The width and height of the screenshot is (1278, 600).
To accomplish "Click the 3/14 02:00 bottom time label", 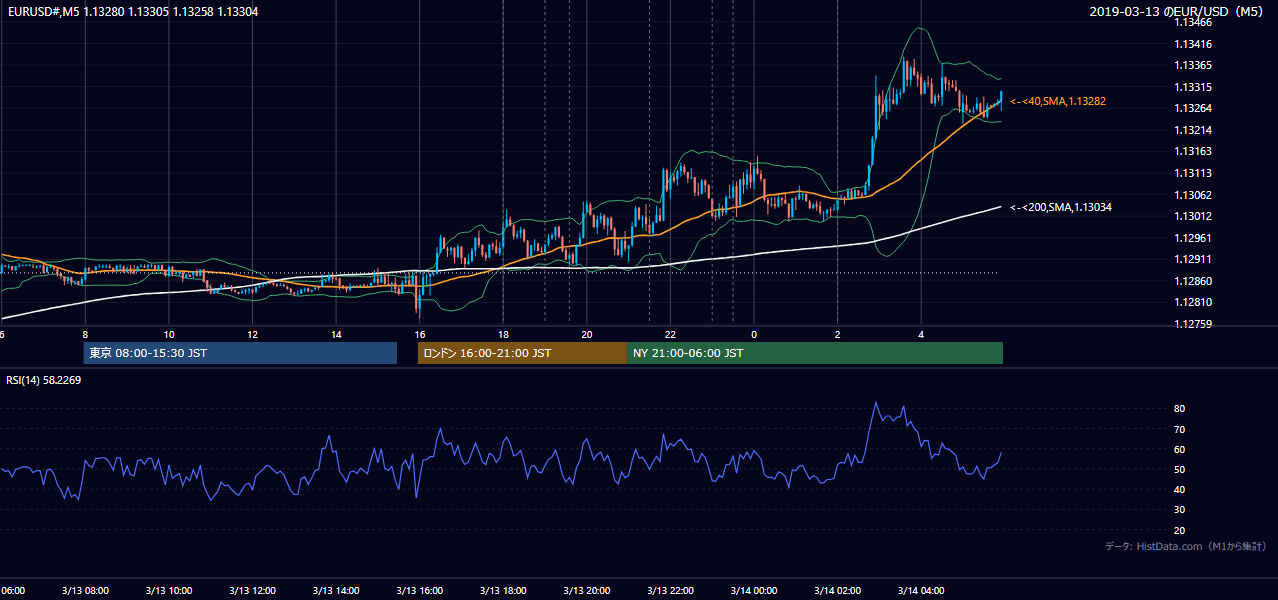I will tap(838, 590).
